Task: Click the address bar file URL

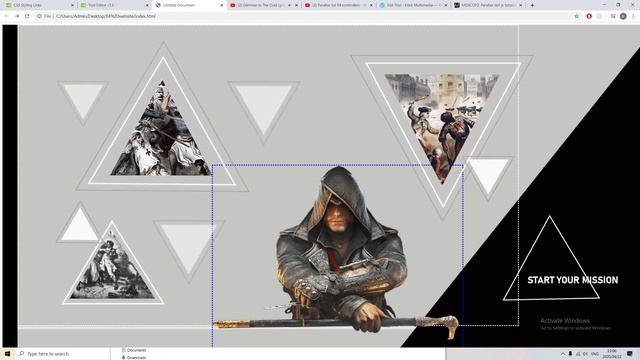Action: click(106, 16)
